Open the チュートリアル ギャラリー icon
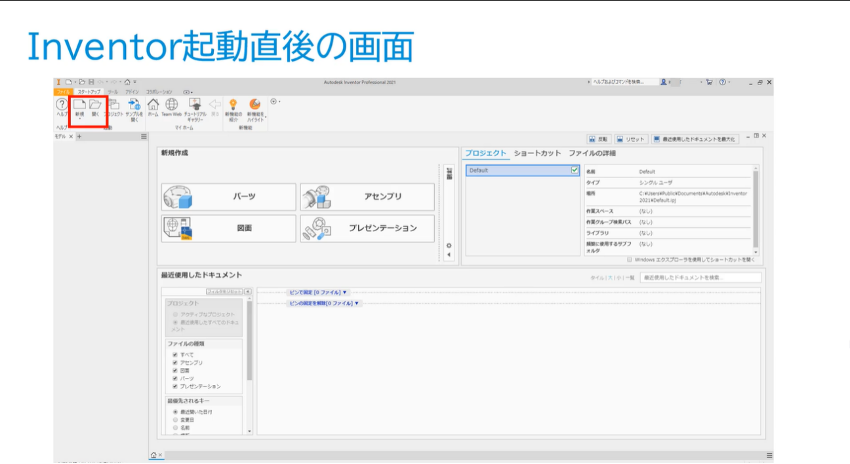 (195, 105)
